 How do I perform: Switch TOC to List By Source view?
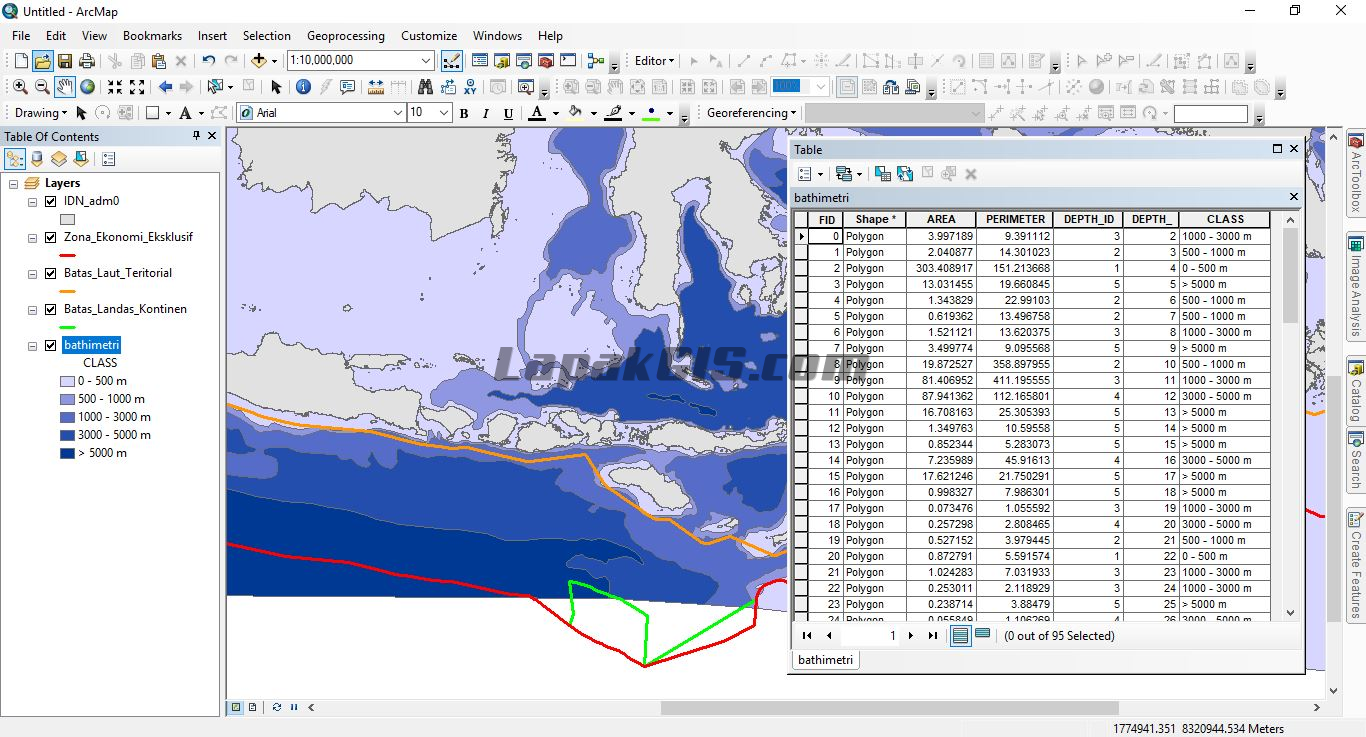pyautogui.click(x=37, y=159)
